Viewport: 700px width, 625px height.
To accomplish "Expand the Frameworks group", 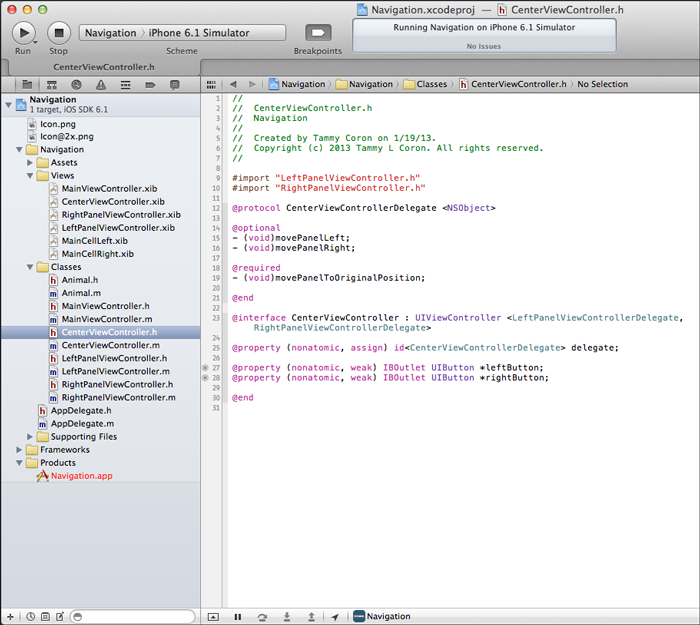I will (x=18, y=450).
